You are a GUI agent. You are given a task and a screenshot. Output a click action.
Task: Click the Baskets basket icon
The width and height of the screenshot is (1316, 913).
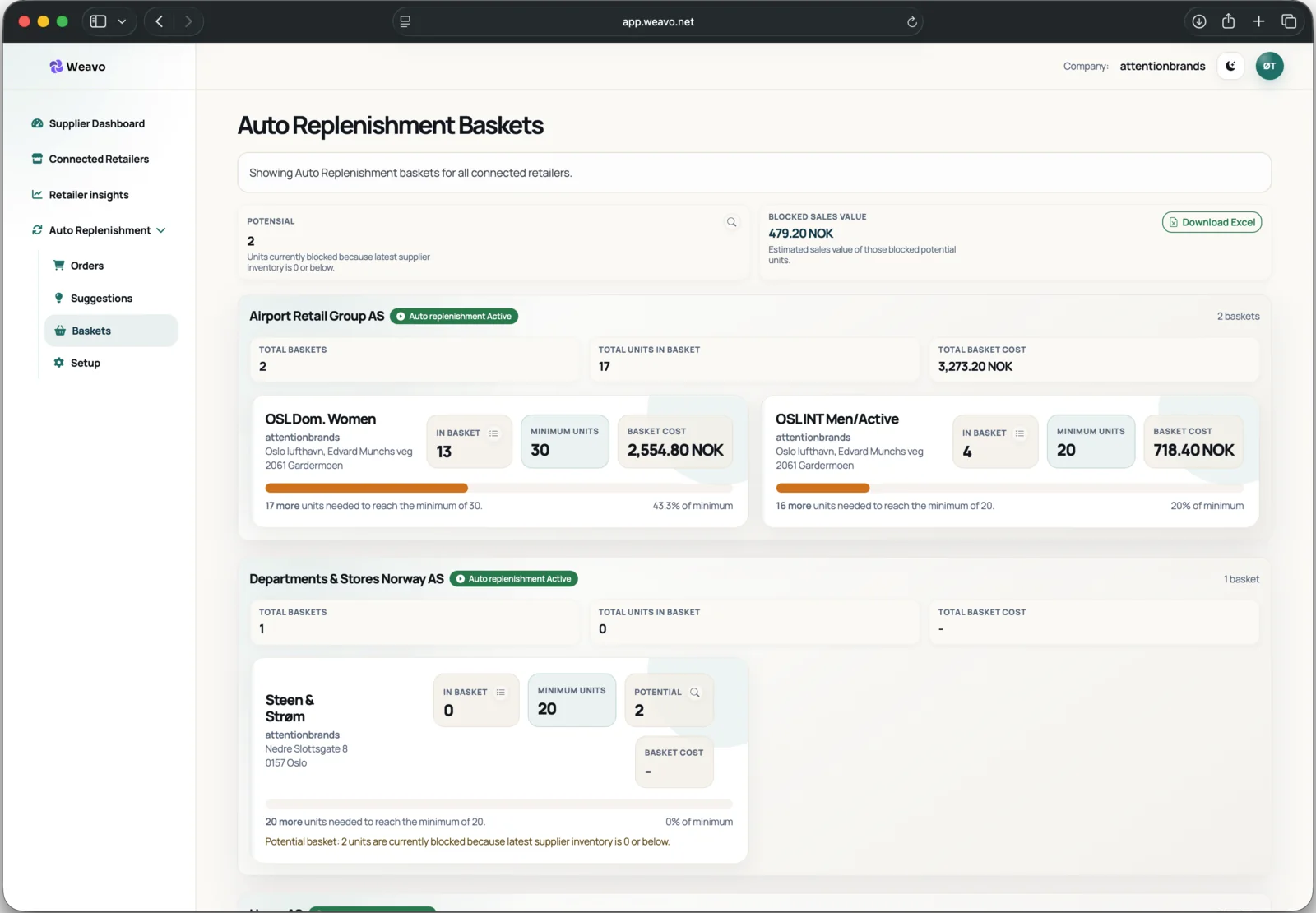[x=60, y=331]
